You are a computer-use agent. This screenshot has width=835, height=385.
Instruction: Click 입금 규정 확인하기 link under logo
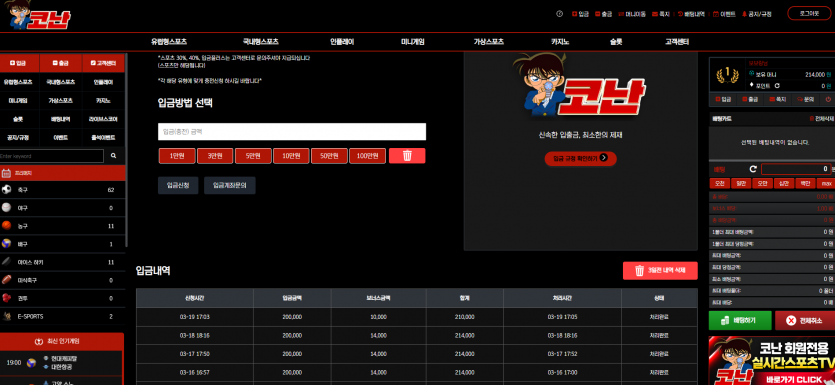[x=580, y=158]
